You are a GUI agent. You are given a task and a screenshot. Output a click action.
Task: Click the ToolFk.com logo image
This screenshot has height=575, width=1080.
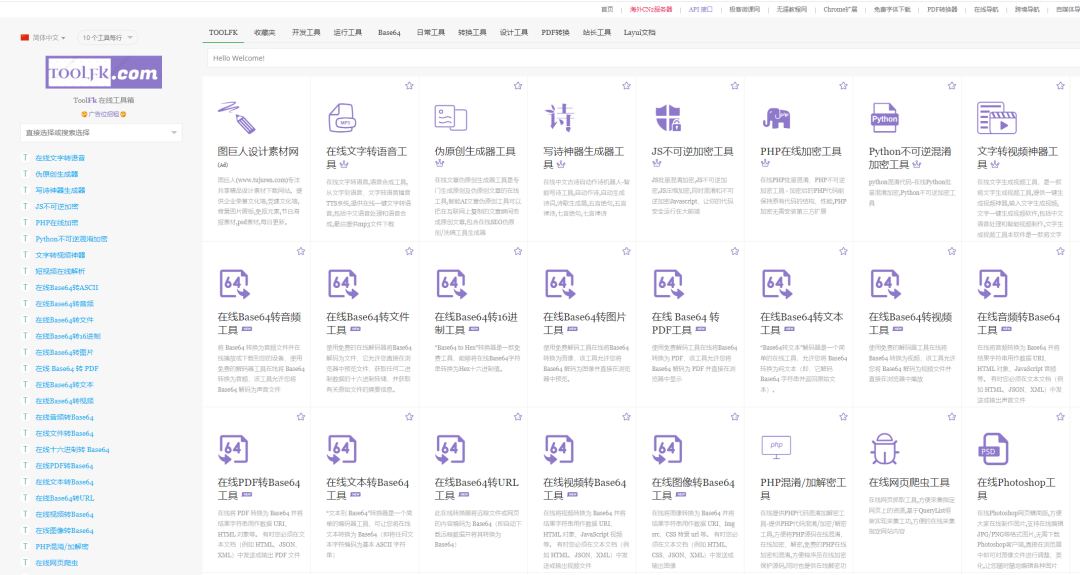point(103,73)
